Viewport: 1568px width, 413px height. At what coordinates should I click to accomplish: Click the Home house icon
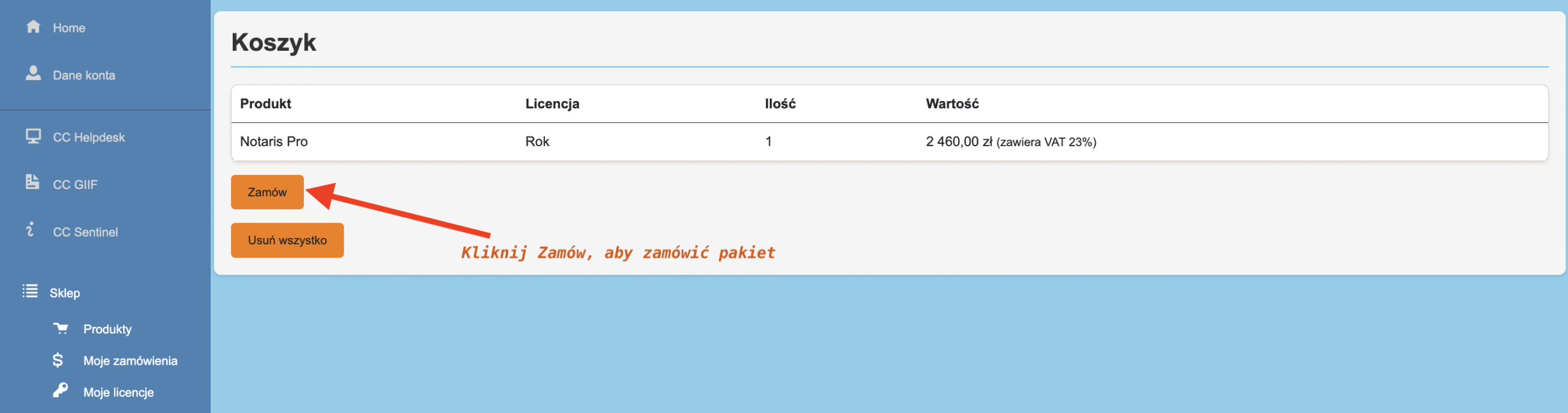click(x=33, y=26)
